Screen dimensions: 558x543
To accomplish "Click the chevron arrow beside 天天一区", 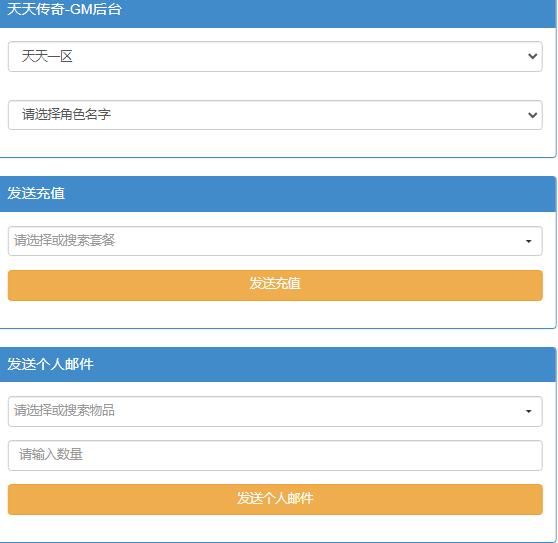I will tap(532, 56).
